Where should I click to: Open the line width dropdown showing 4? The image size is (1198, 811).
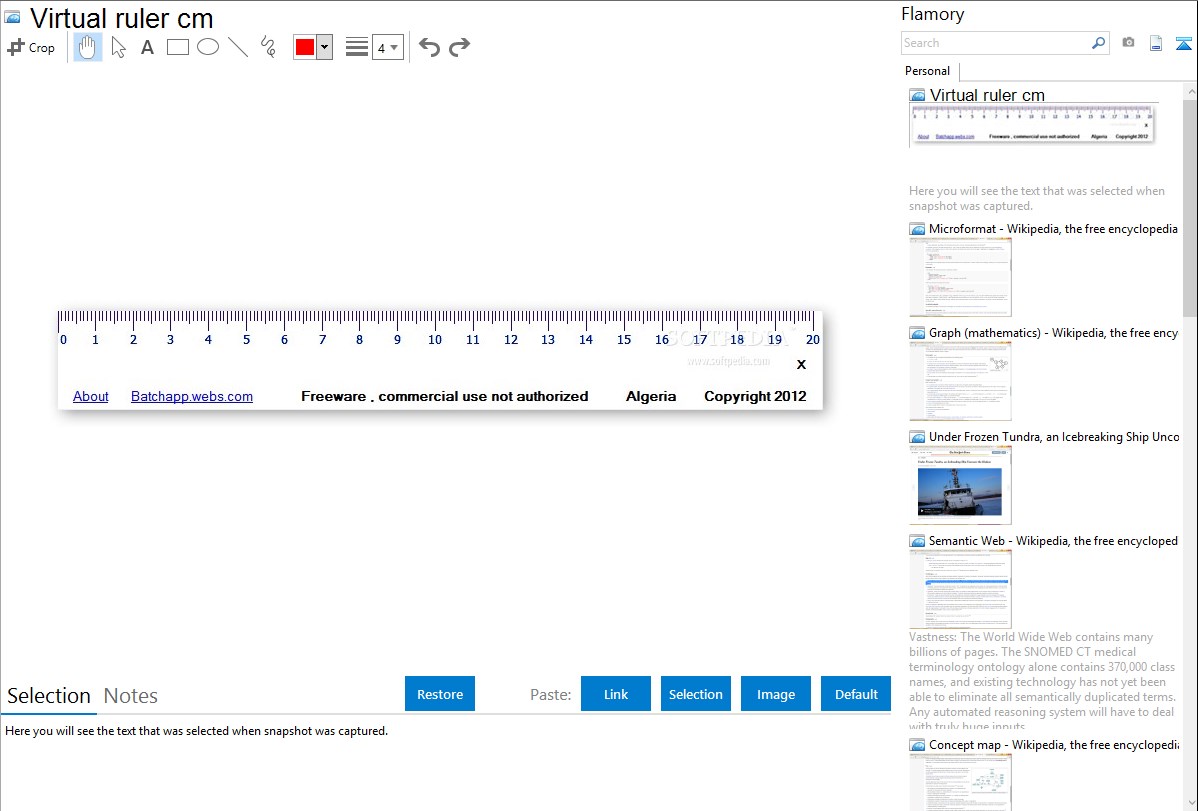click(x=388, y=47)
